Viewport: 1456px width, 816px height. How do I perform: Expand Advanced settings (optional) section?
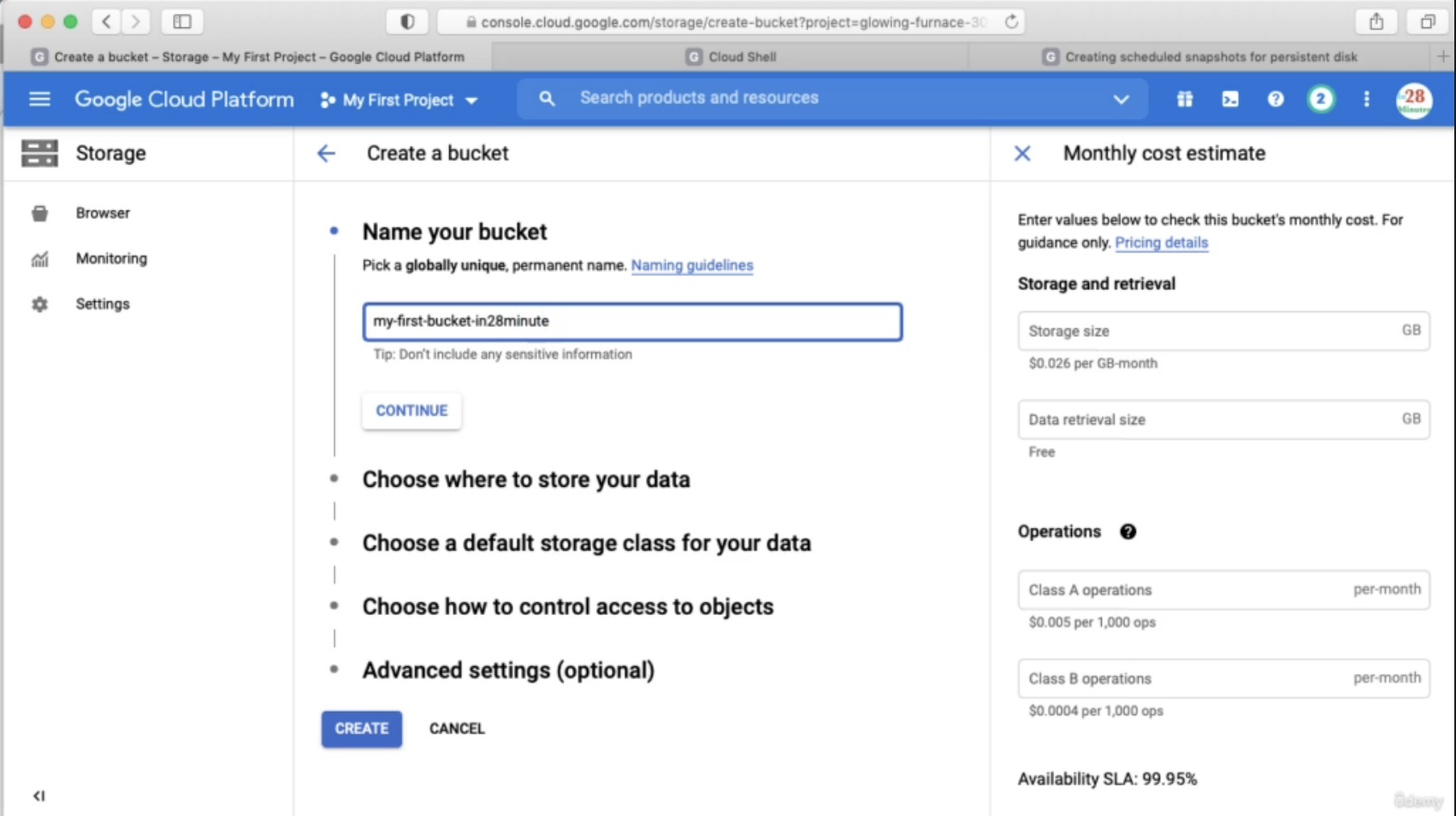(508, 670)
